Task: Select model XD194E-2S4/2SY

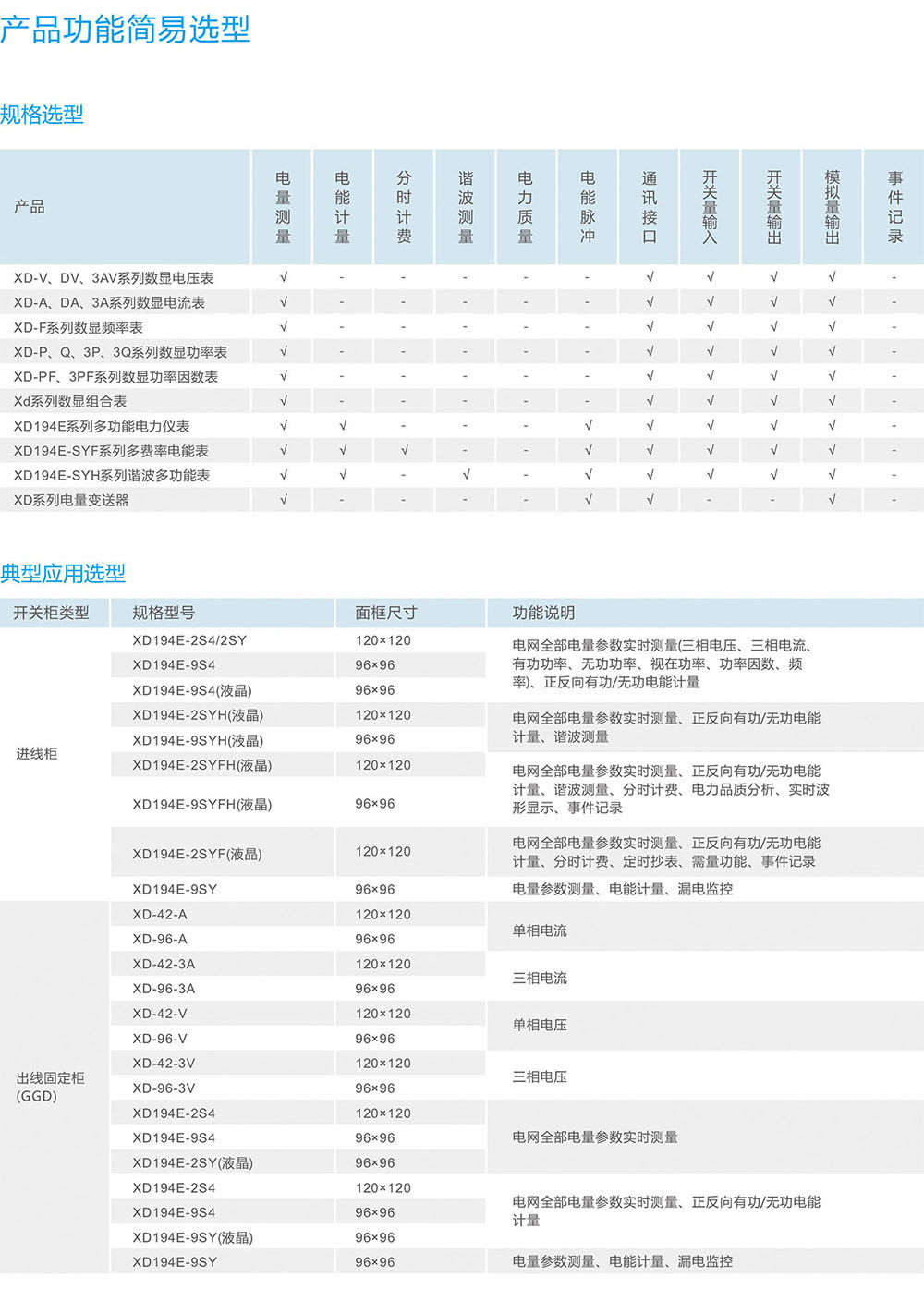Action: [x=189, y=640]
